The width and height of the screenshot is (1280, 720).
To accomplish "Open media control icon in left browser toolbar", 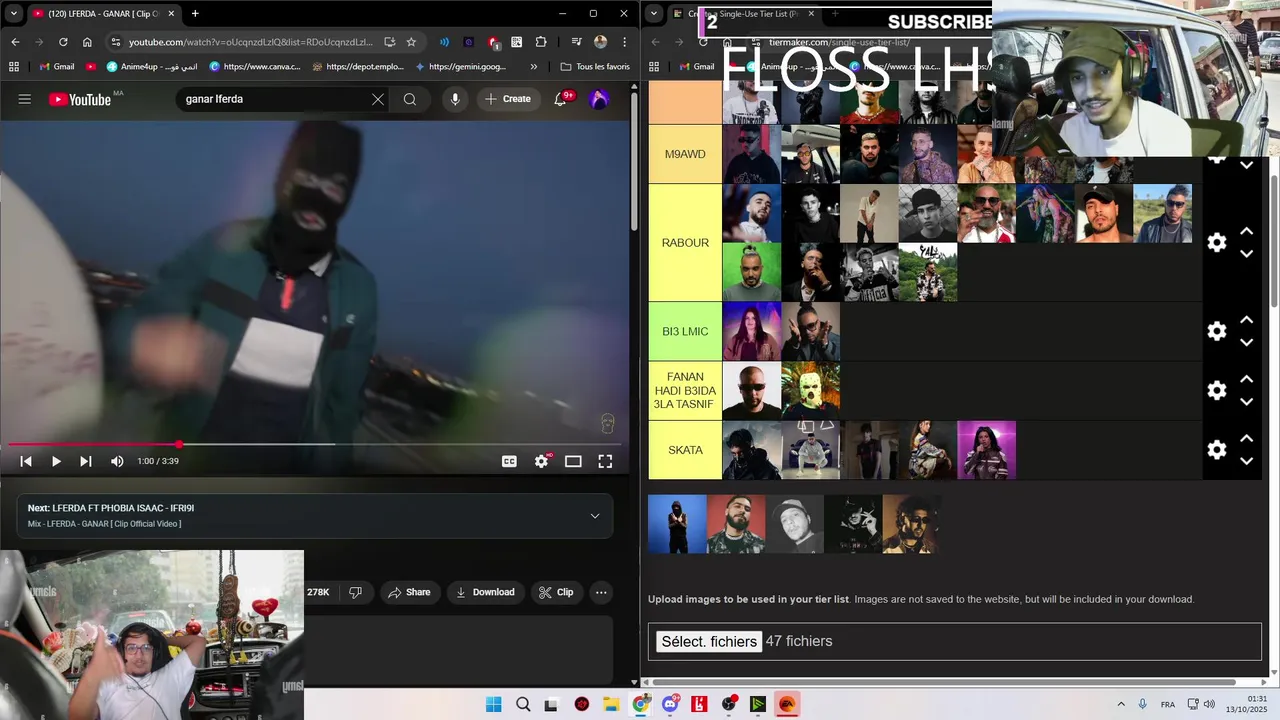I will (x=576, y=42).
